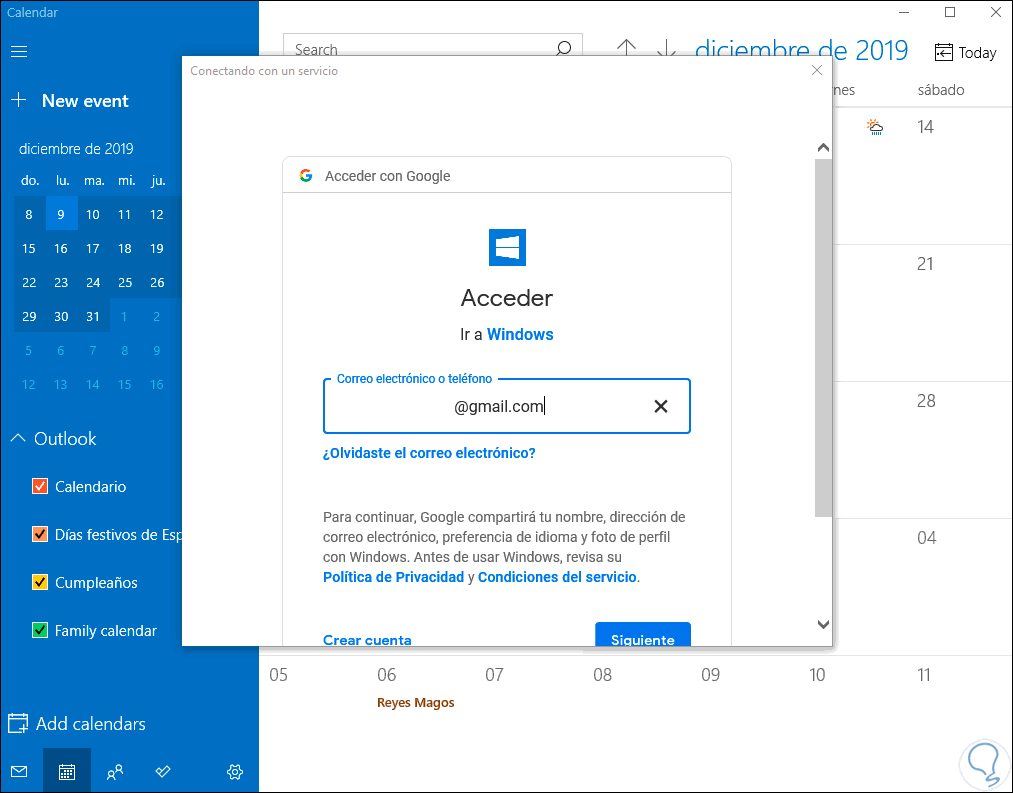Click the Today calendar icon
This screenshot has height=793, width=1013.
[x=943, y=52]
